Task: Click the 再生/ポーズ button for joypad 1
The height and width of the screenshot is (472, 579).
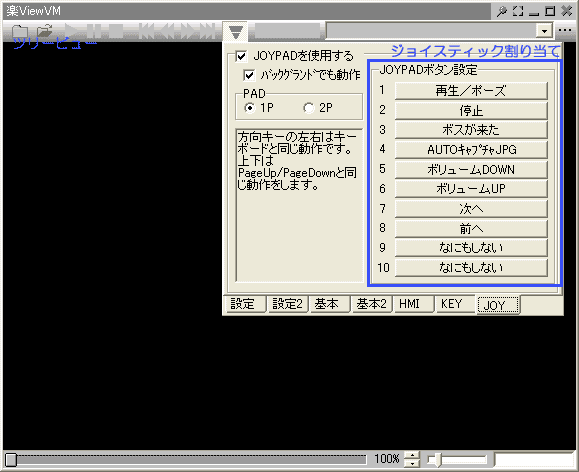Action: click(471, 91)
